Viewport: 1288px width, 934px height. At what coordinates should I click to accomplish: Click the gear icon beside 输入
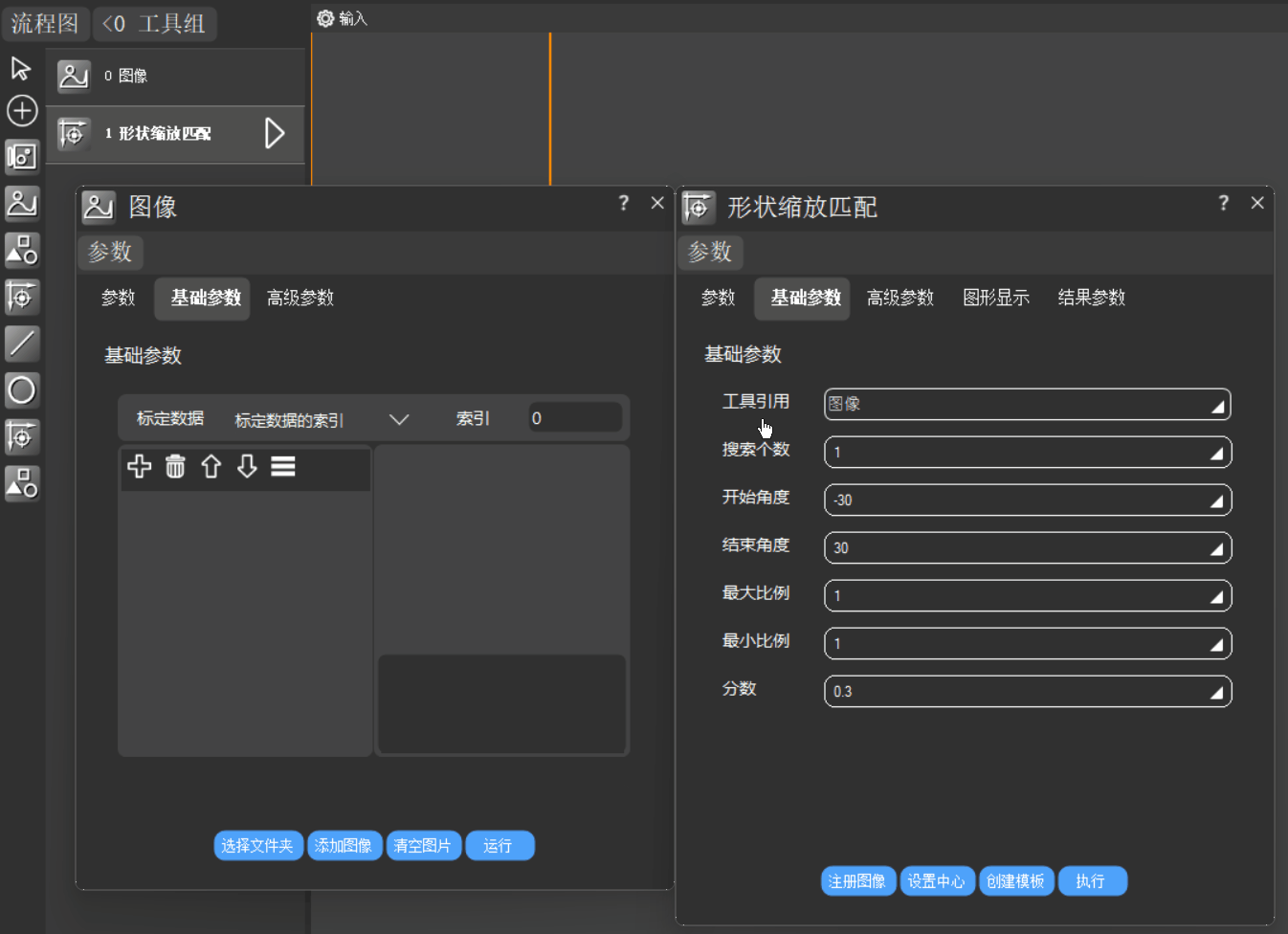pyautogui.click(x=325, y=18)
